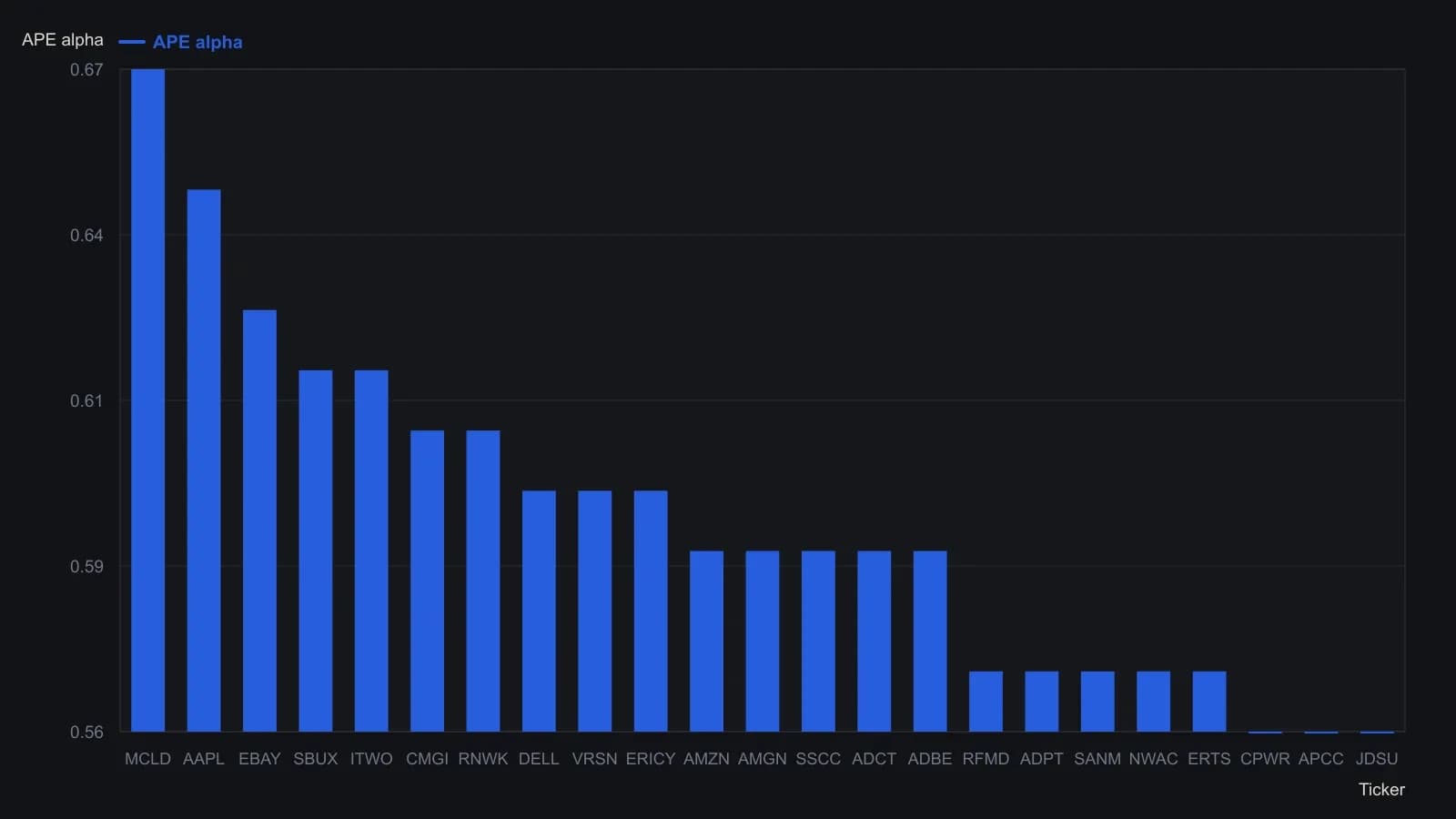Image resolution: width=1456 pixels, height=819 pixels.
Task: Click the ADCT ticker label
Action: 875,759
